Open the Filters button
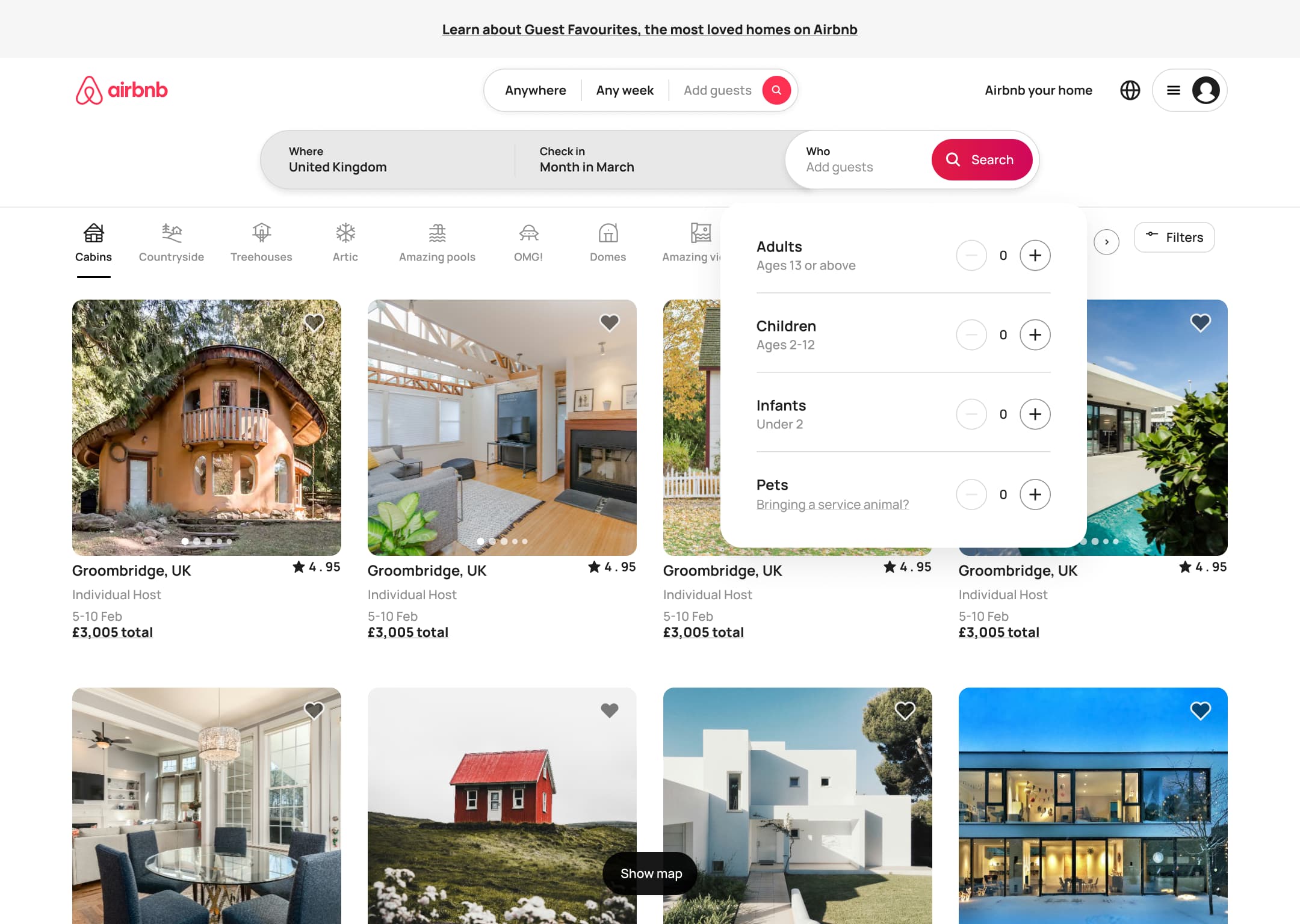The image size is (1300, 924). (1174, 237)
